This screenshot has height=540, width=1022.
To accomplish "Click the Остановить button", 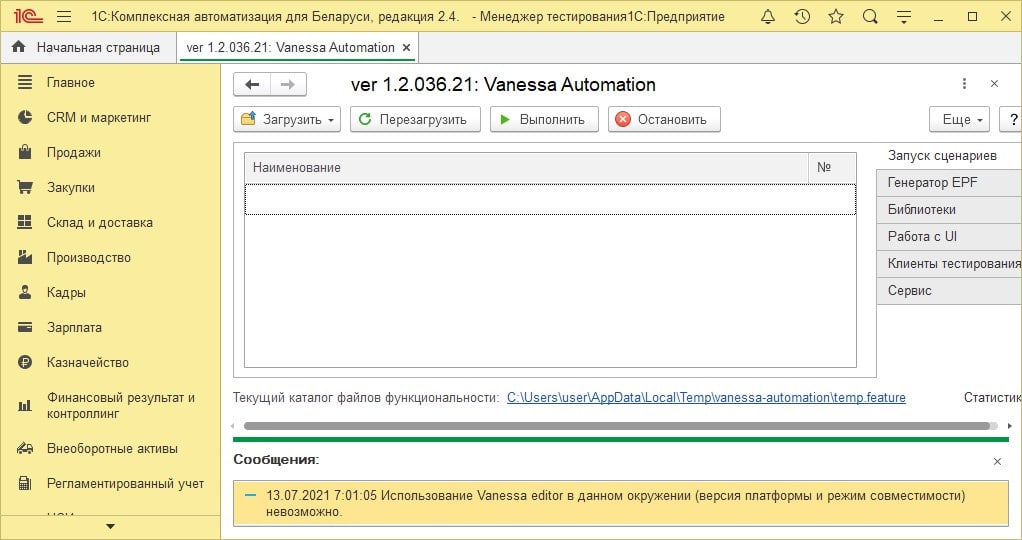I will [664, 119].
